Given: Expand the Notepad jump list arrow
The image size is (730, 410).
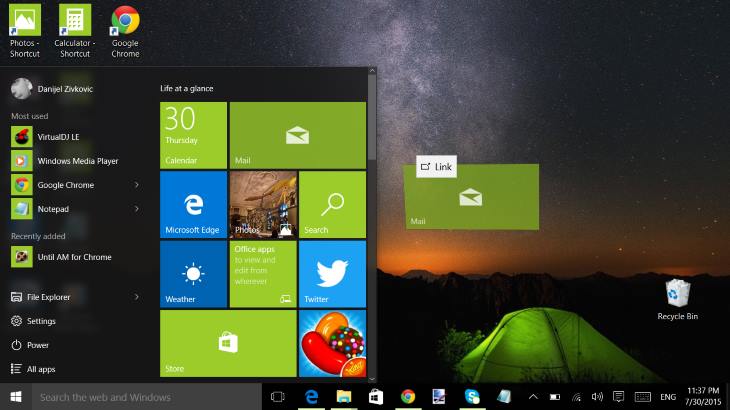Looking at the screenshot, I should point(136,209).
